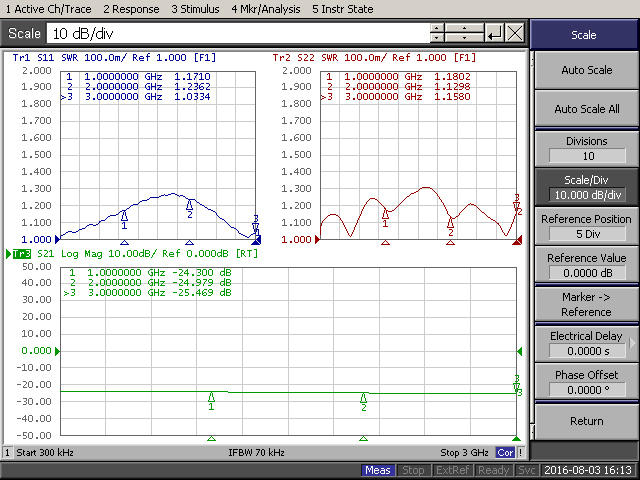Click the channel 1 indicator in the status bar

7,453
